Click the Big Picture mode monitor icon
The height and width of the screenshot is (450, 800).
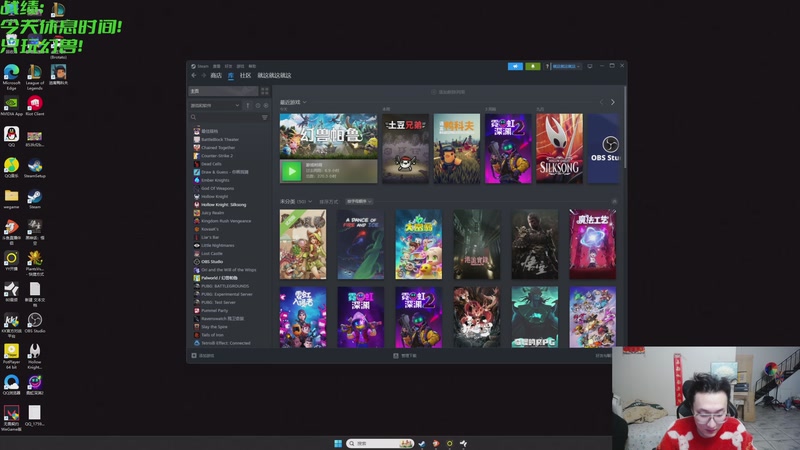[x=590, y=66]
